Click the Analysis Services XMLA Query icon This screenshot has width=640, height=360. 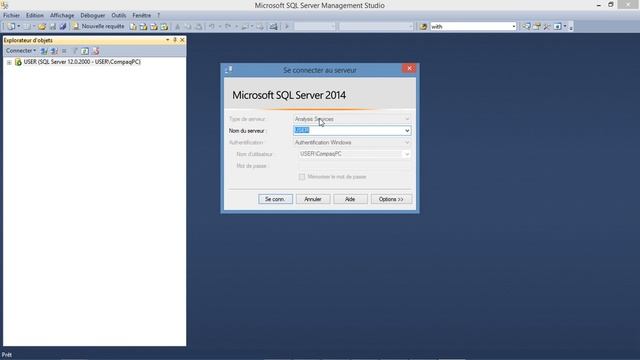pos(164,27)
